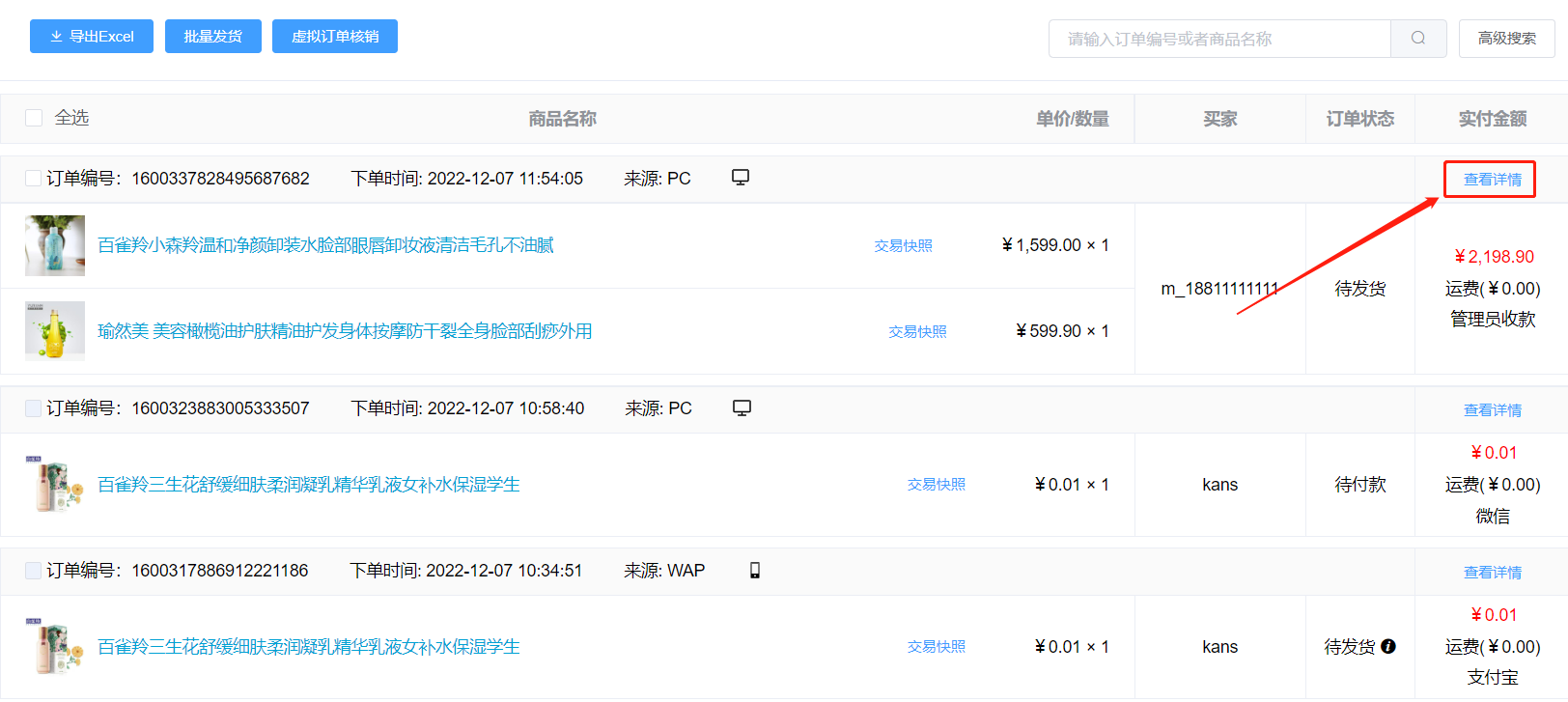This screenshot has width=1568, height=702.
Task: Click the 买家 column header
Action: coord(1219,119)
